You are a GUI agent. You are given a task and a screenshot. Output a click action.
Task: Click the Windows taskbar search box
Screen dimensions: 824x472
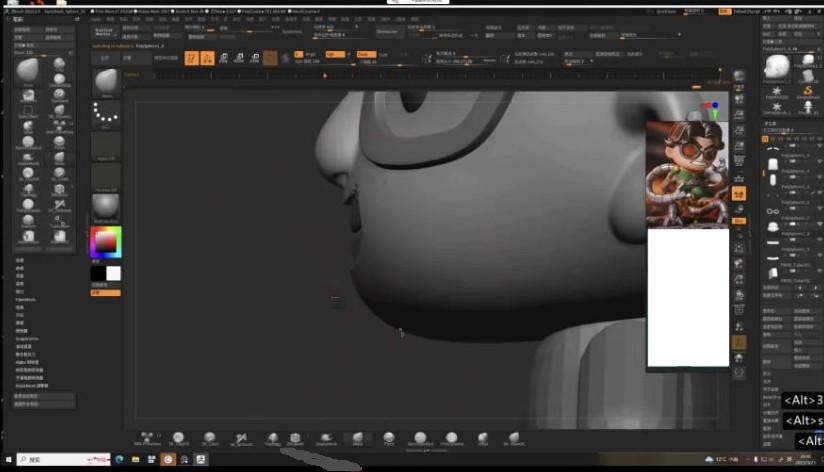55,460
